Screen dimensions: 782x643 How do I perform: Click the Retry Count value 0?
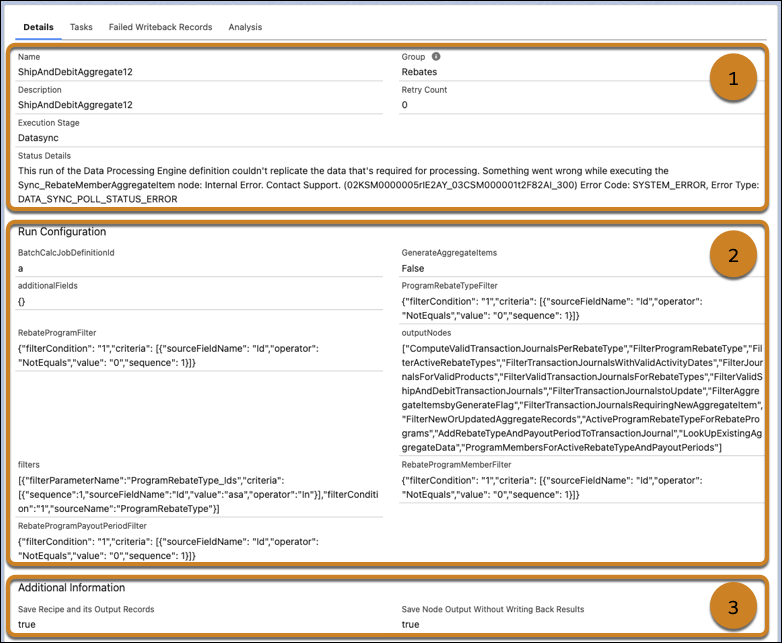tap(404, 105)
